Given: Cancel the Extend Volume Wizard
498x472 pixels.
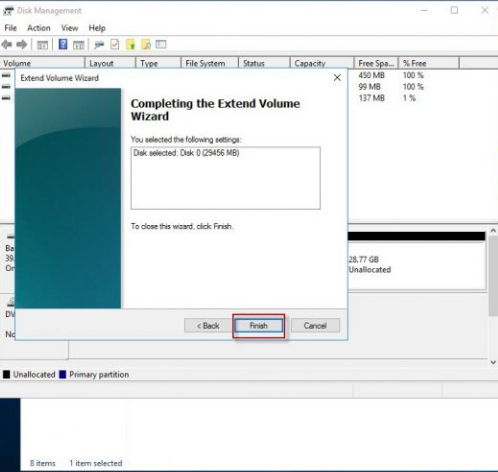Looking at the screenshot, I should click(x=315, y=326).
